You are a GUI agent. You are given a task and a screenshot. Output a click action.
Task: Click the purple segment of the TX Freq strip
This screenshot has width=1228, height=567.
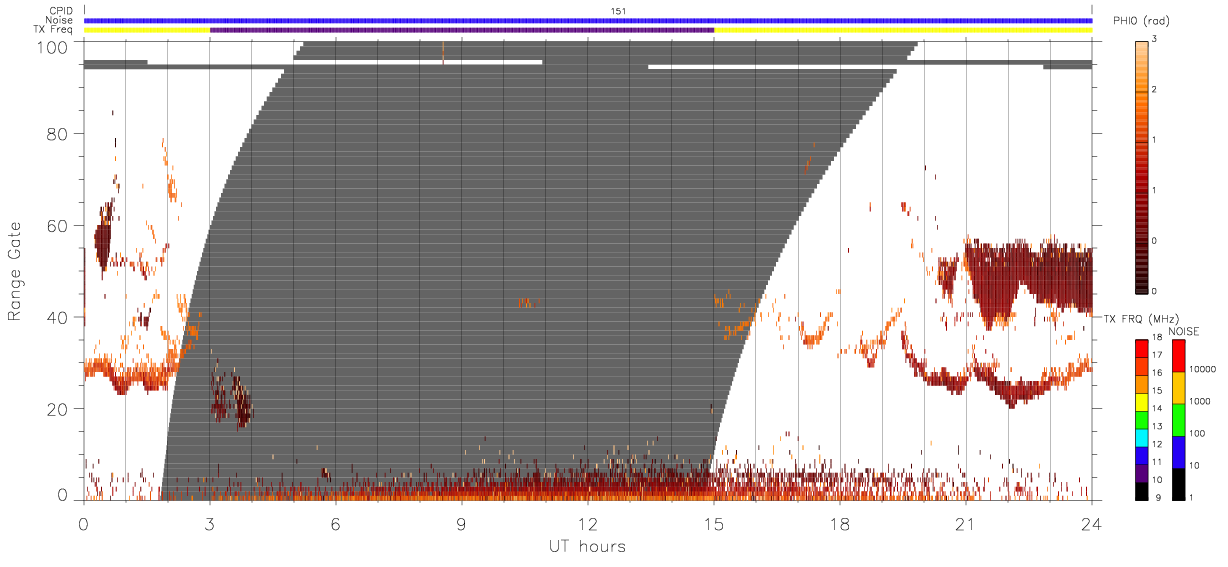(x=462, y=30)
